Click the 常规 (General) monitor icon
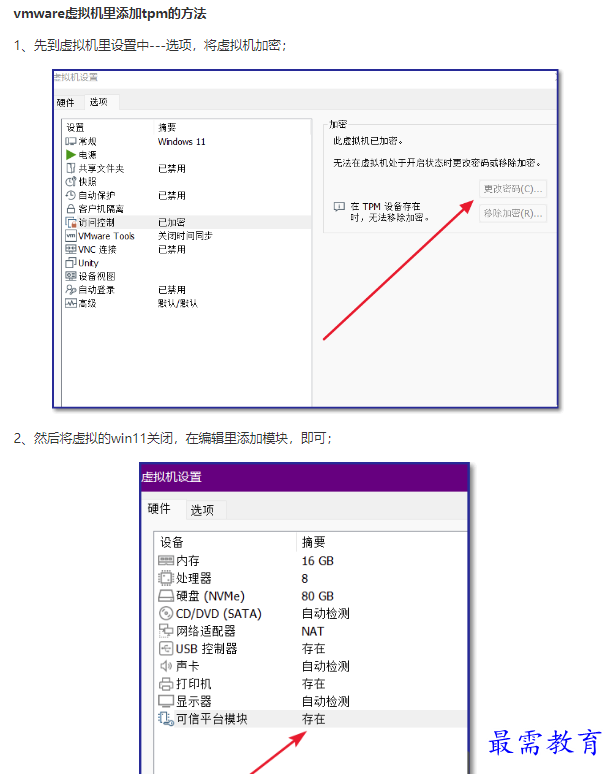 (x=71, y=141)
